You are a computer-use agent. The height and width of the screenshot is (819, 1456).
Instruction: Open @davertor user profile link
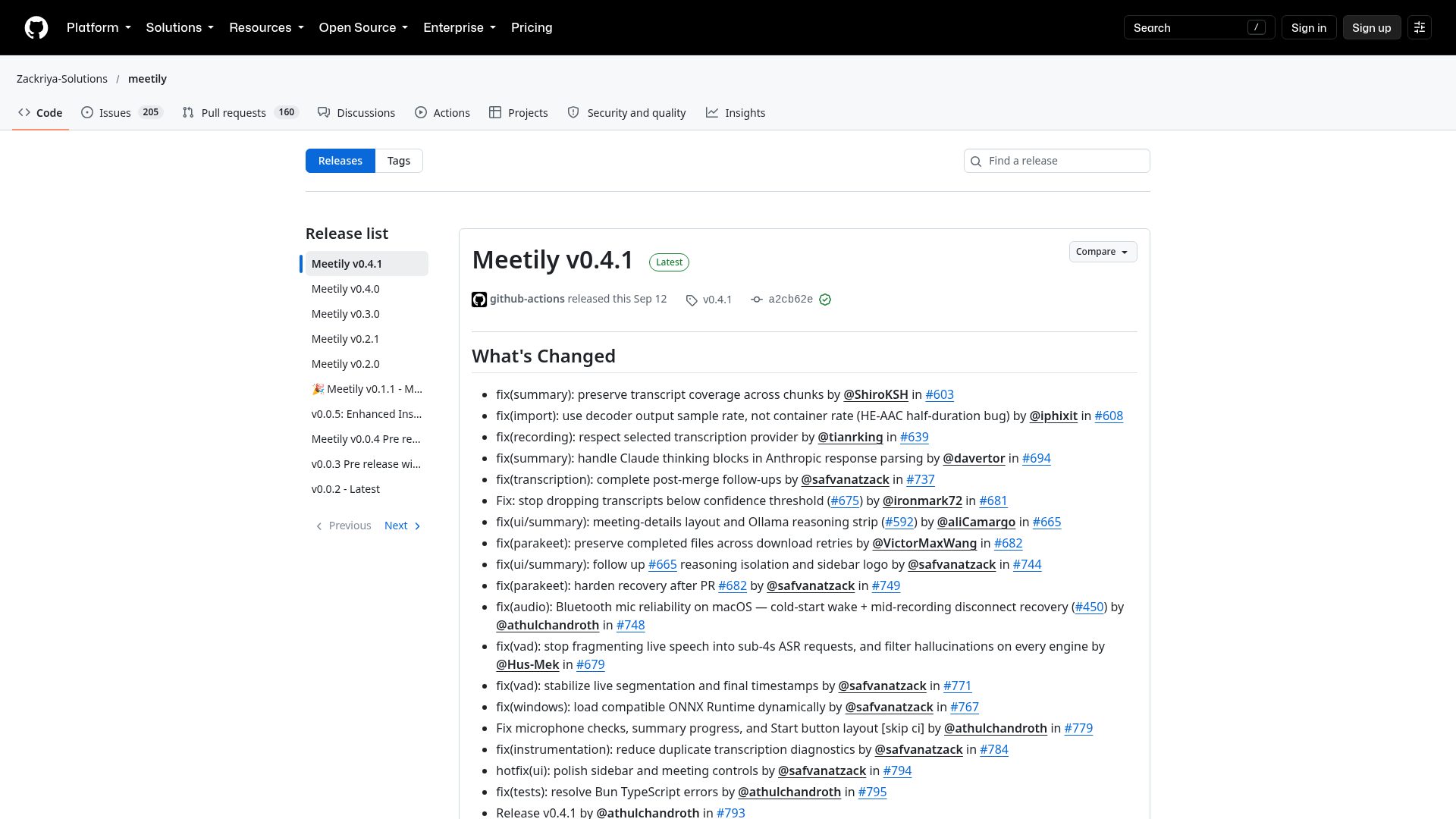coord(974,458)
